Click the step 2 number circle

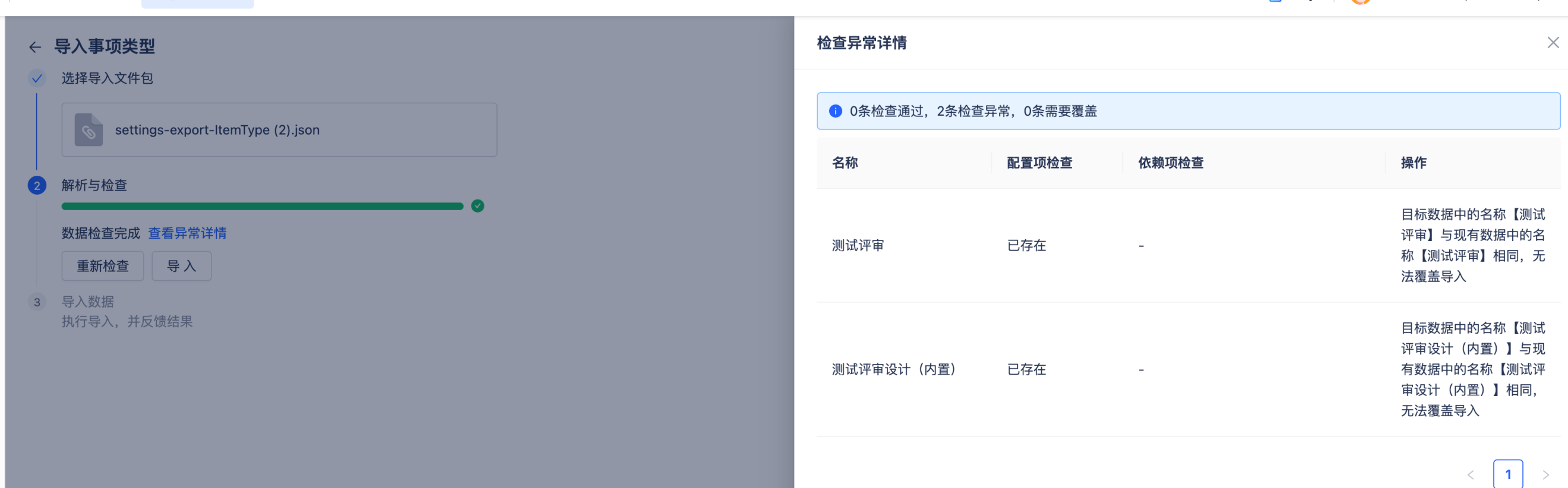37,186
